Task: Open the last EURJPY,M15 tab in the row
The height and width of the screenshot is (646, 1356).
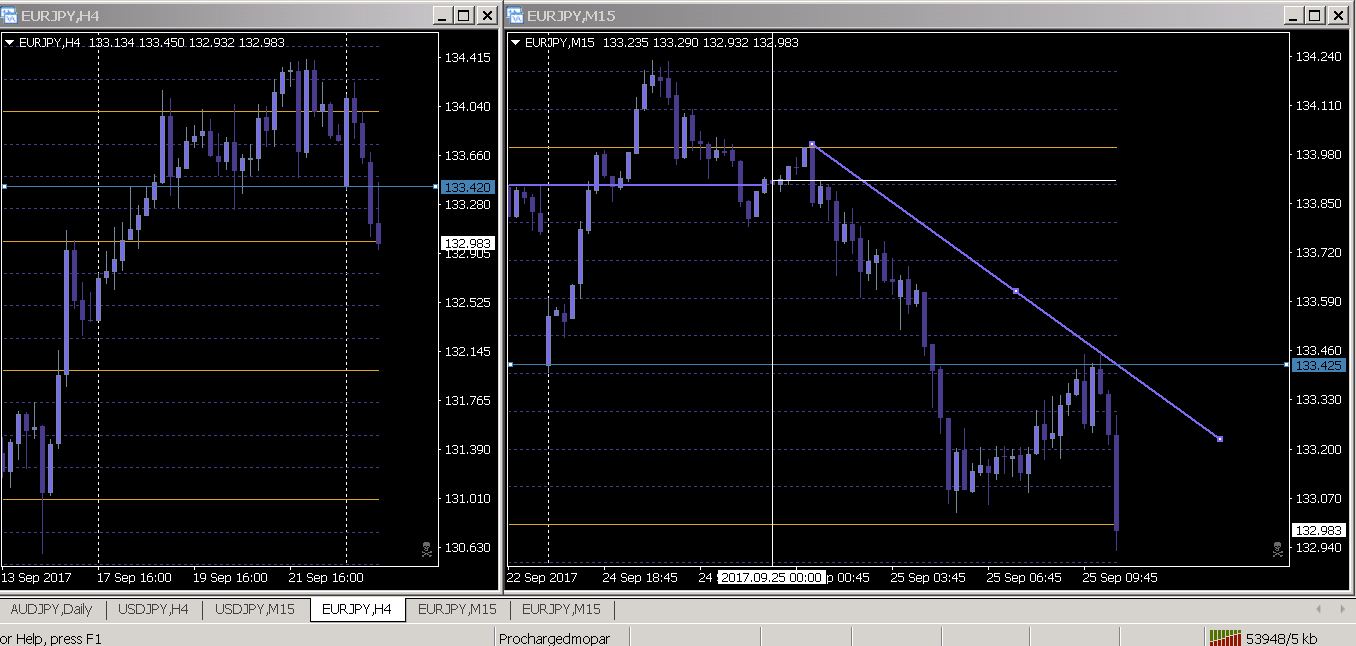Action: [561, 609]
